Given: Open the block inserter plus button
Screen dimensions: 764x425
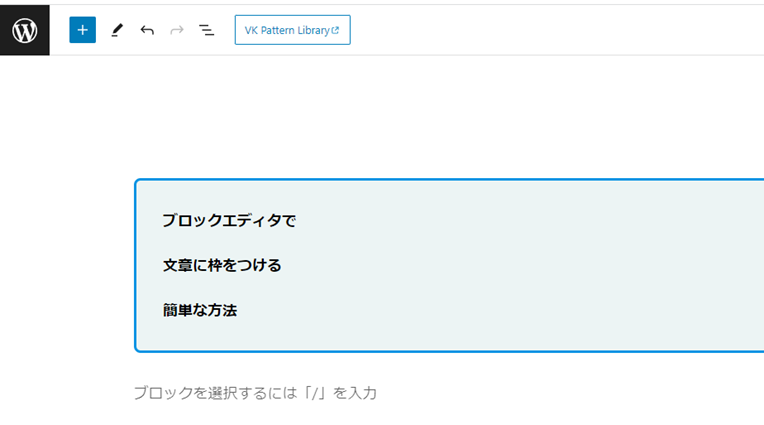Looking at the screenshot, I should pos(82,30).
